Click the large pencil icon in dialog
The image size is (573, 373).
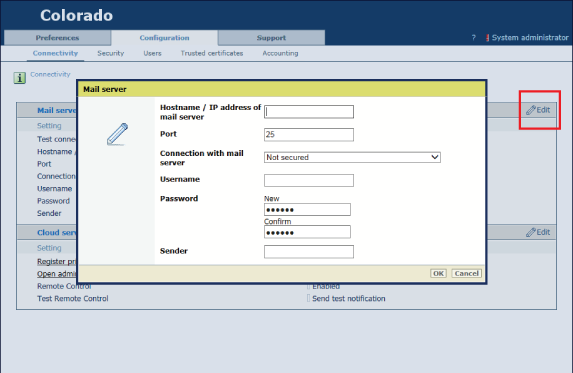[x=118, y=134]
